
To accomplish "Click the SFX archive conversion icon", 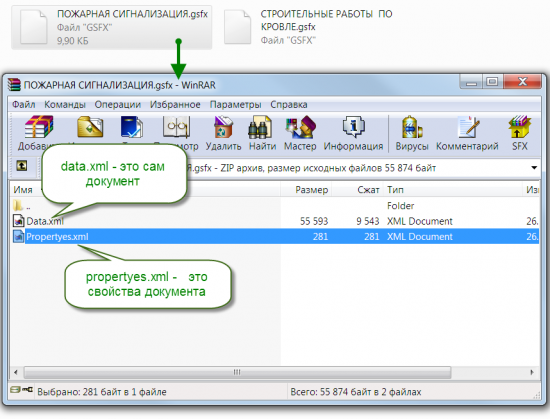I will pos(519,127).
